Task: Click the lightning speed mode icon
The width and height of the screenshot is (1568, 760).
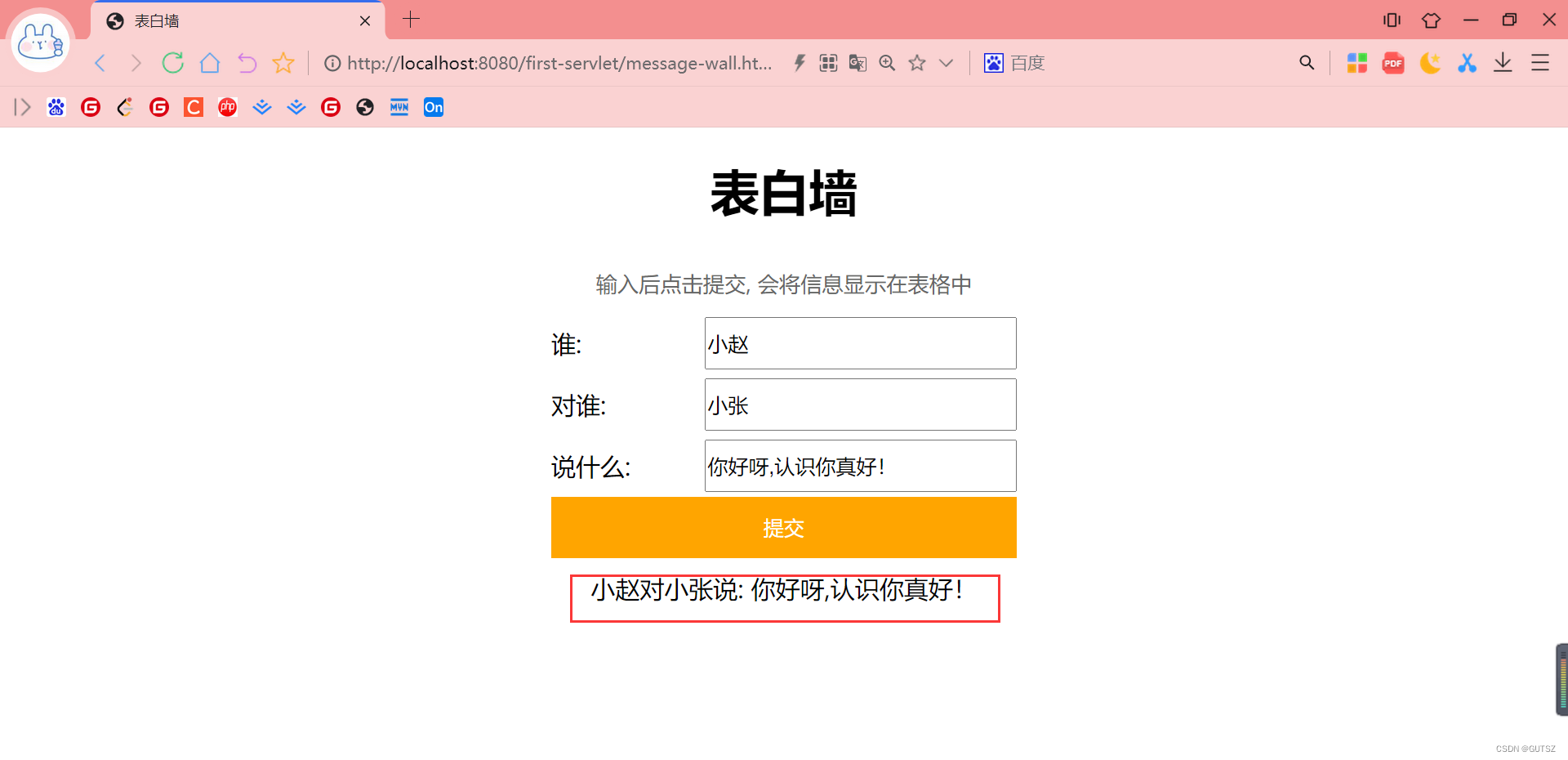Action: click(x=800, y=63)
